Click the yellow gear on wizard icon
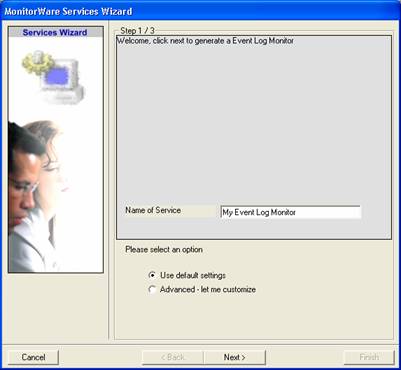Viewport: 401px width, 370px height. [x=38, y=63]
